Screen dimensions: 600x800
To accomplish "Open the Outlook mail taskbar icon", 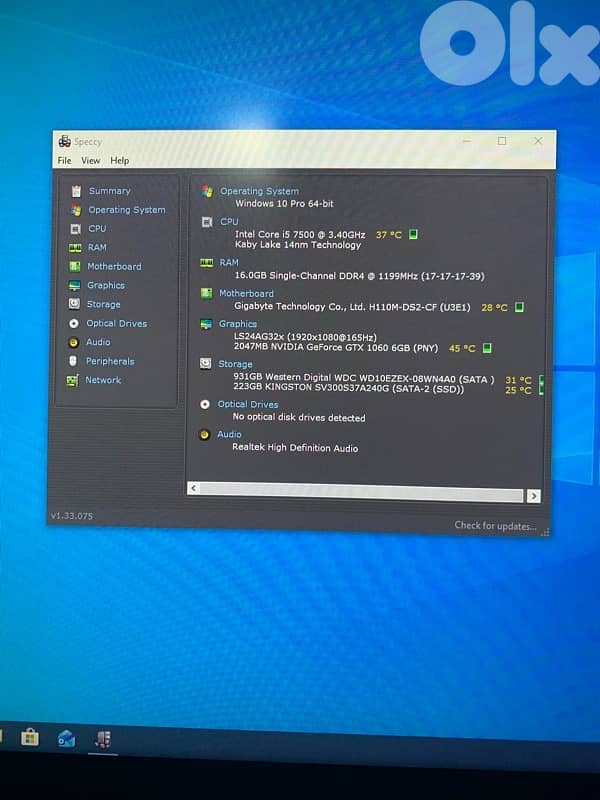I will click(x=66, y=738).
